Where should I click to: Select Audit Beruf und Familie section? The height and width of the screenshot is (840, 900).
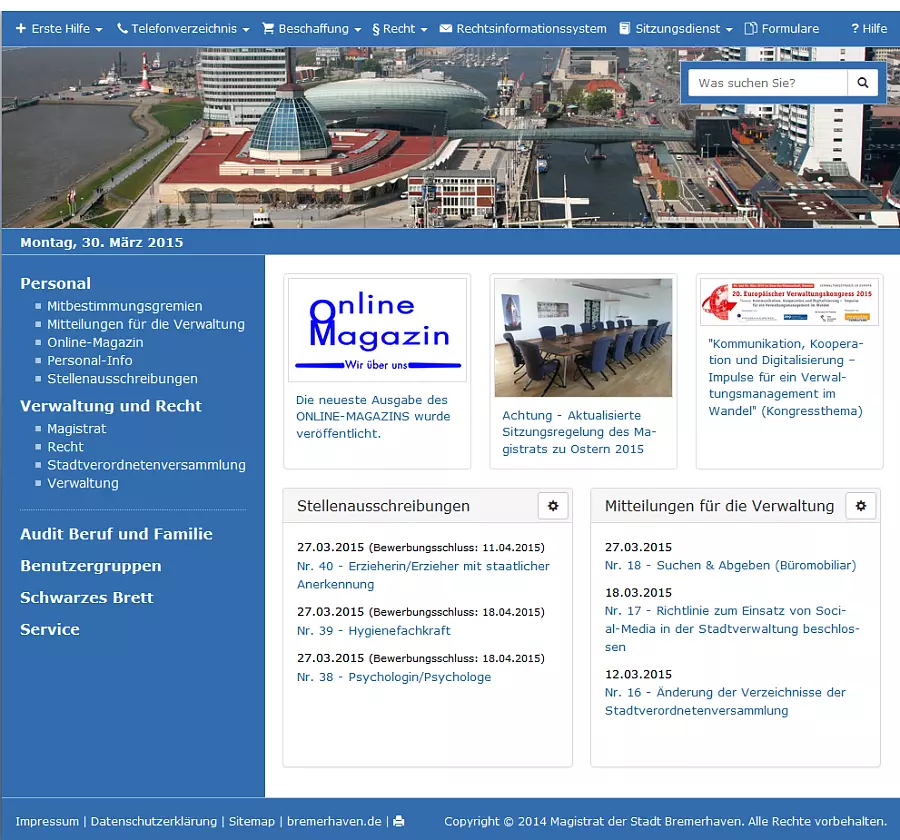(x=117, y=534)
